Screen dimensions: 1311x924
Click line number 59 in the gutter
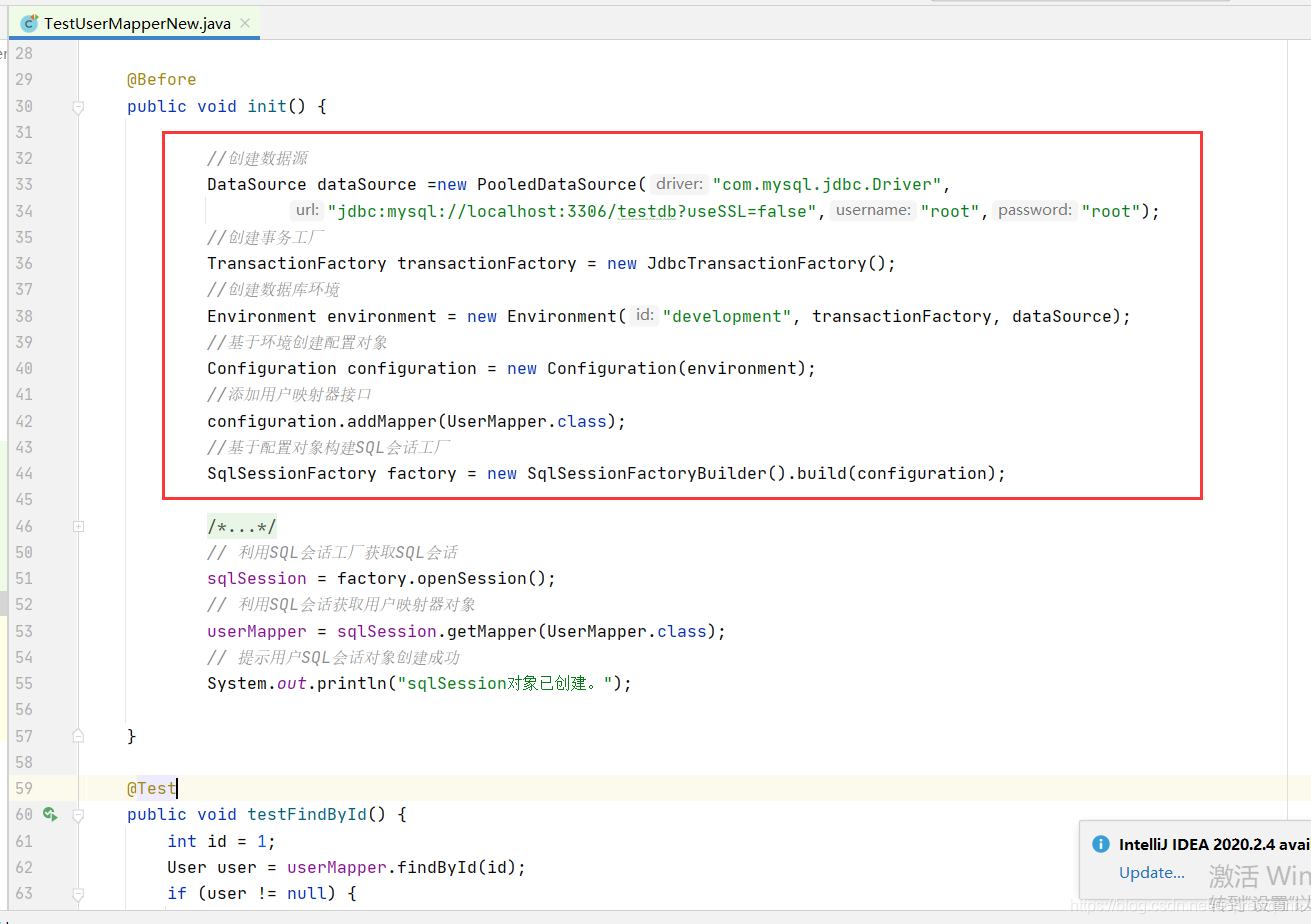coord(24,788)
